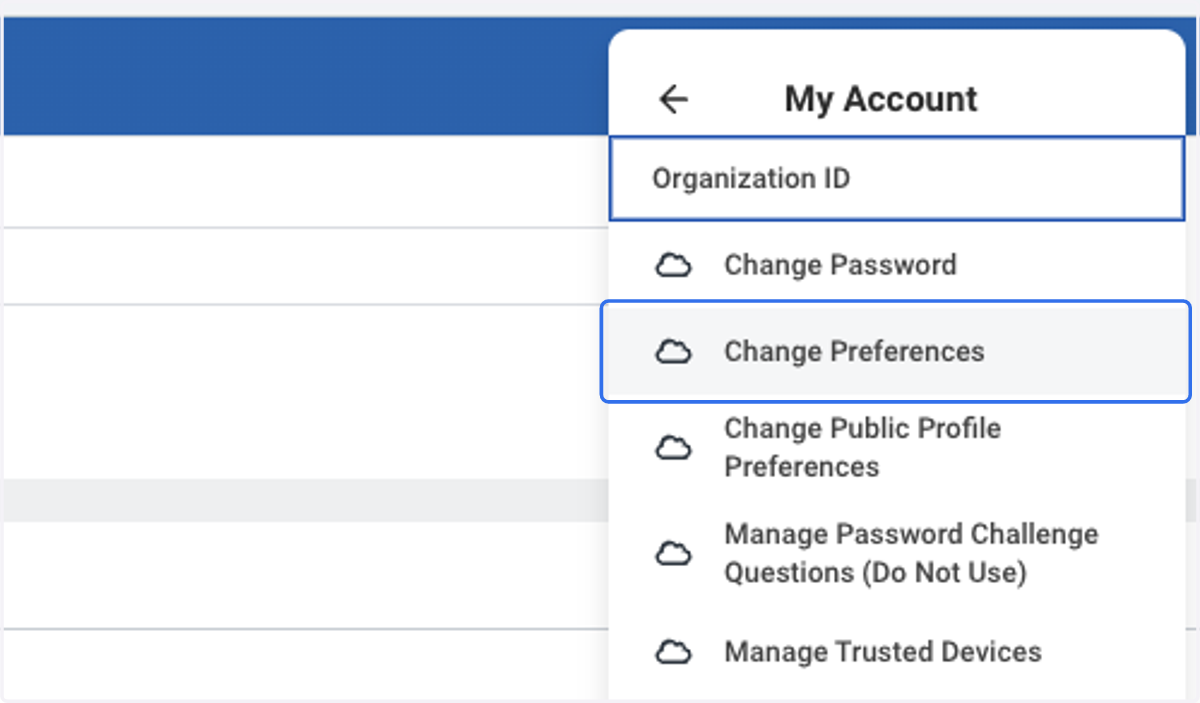Viewport: 1200px width, 703px height.
Task: Open Manage Password Challenge Questions item
Action: pos(897,553)
